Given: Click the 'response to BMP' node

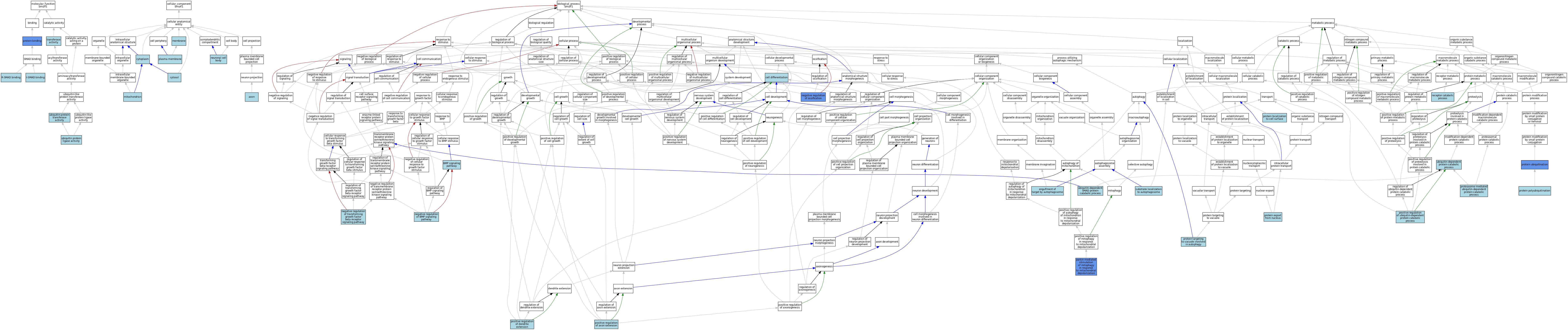Looking at the screenshot, I should pos(442,117).
